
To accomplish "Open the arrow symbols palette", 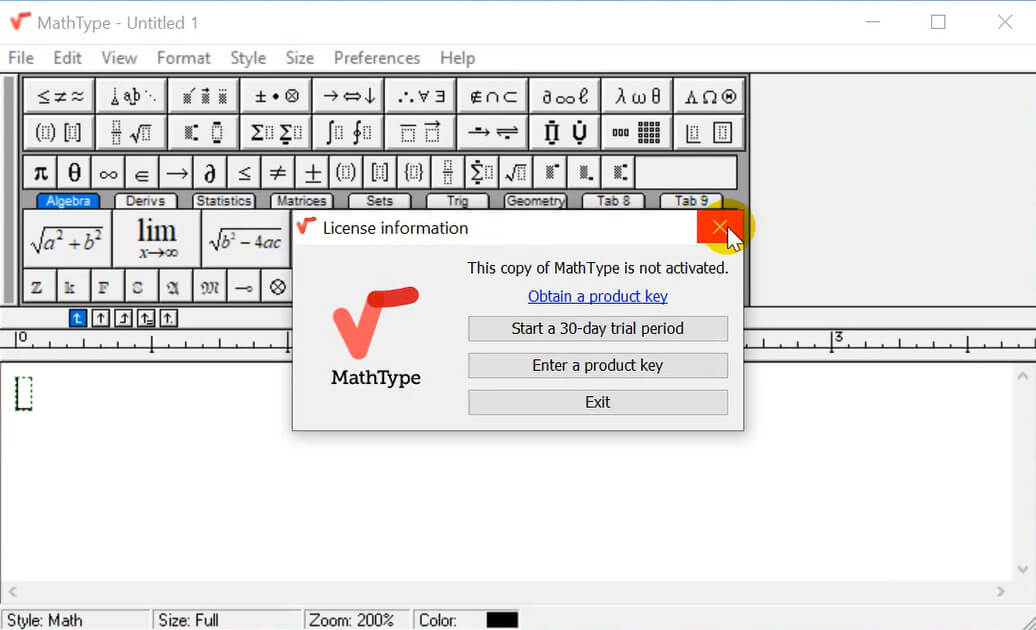I will (348, 96).
